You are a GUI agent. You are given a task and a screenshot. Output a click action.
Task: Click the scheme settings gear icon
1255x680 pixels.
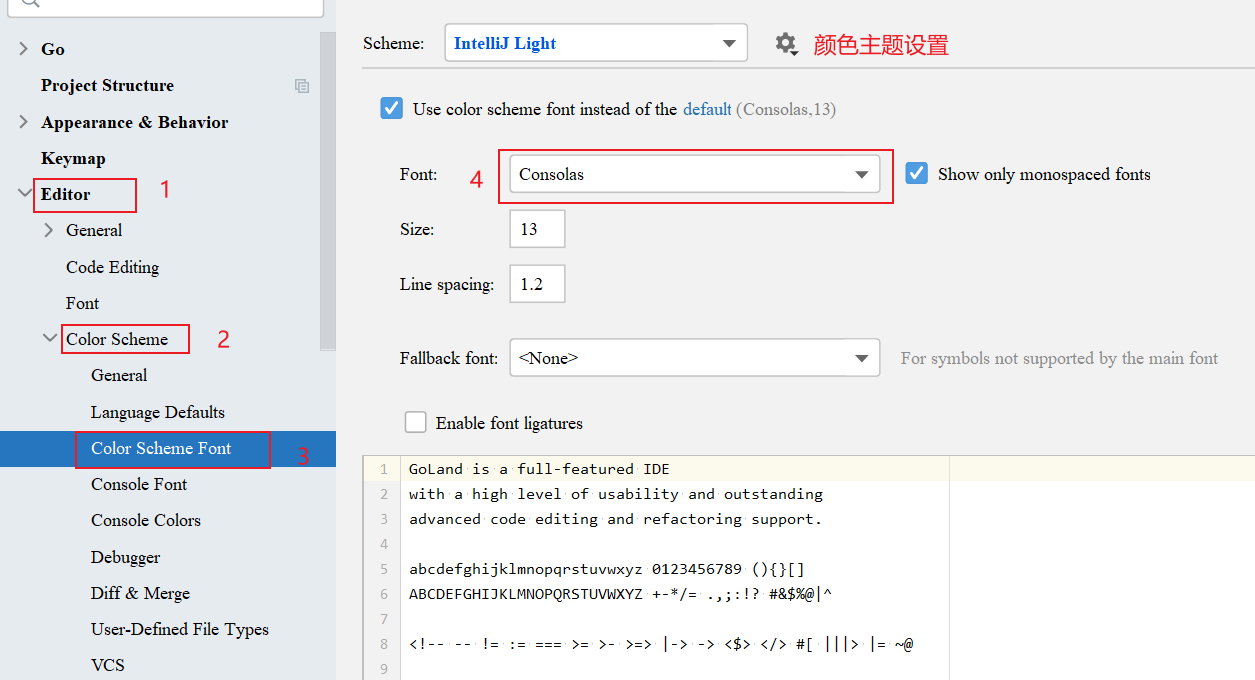(x=786, y=43)
